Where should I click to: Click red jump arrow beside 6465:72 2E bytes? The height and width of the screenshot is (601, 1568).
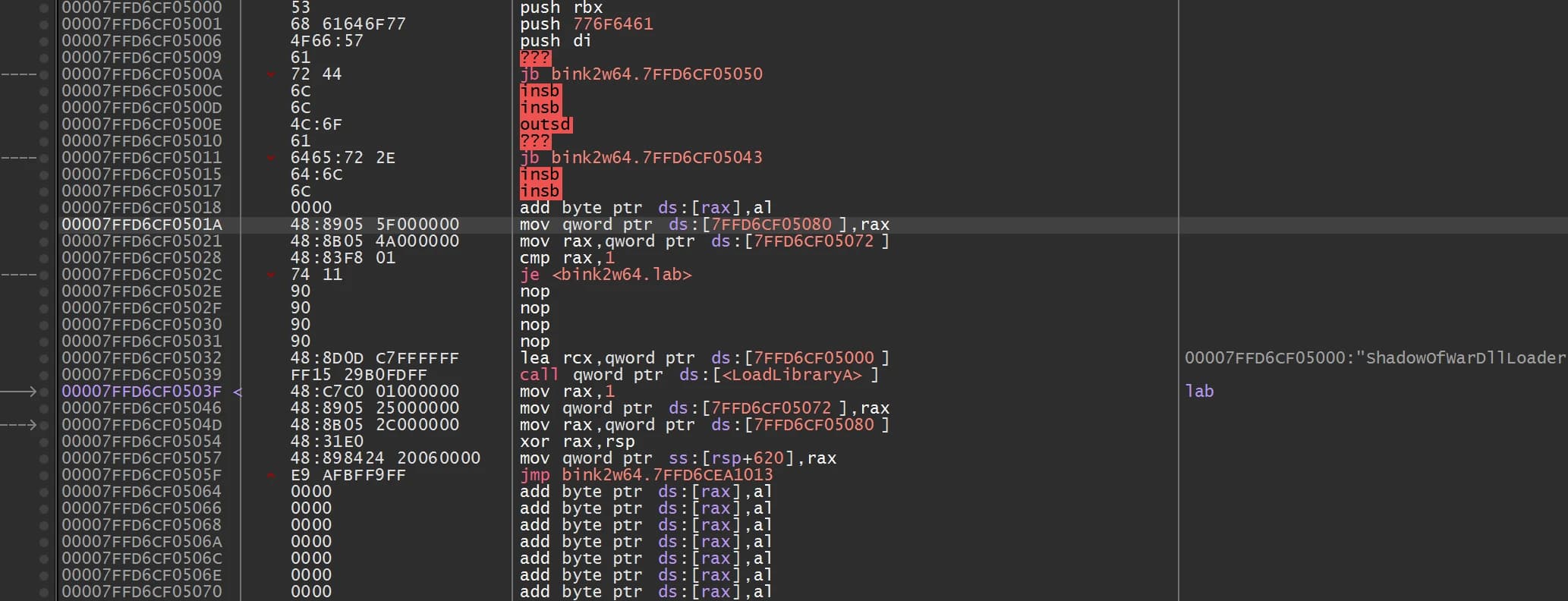coord(270,158)
